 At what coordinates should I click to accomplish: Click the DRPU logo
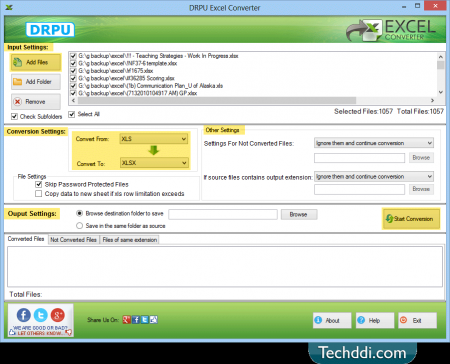[x=50, y=30]
